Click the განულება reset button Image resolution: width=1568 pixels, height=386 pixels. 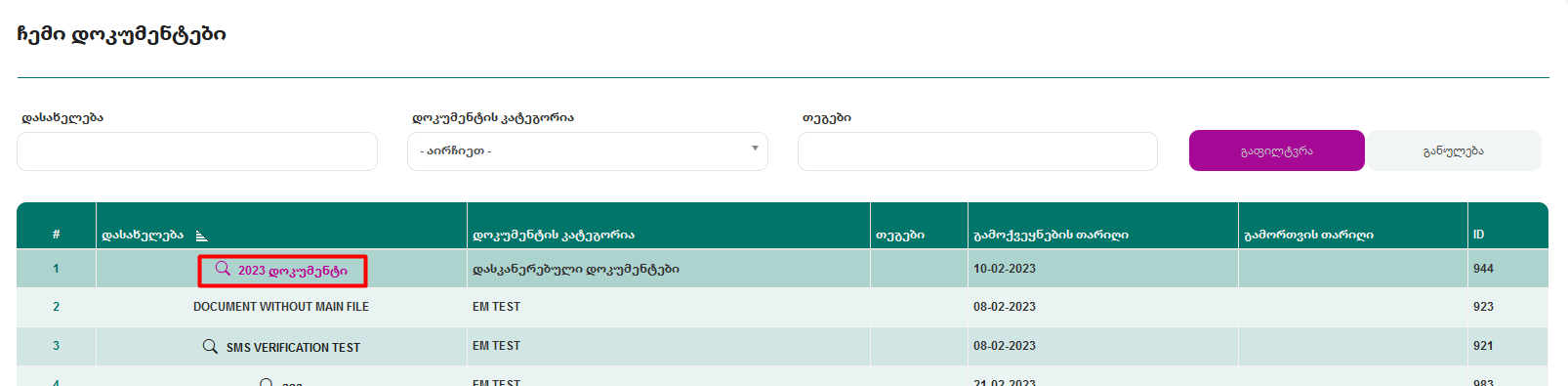[x=1454, y=150]
